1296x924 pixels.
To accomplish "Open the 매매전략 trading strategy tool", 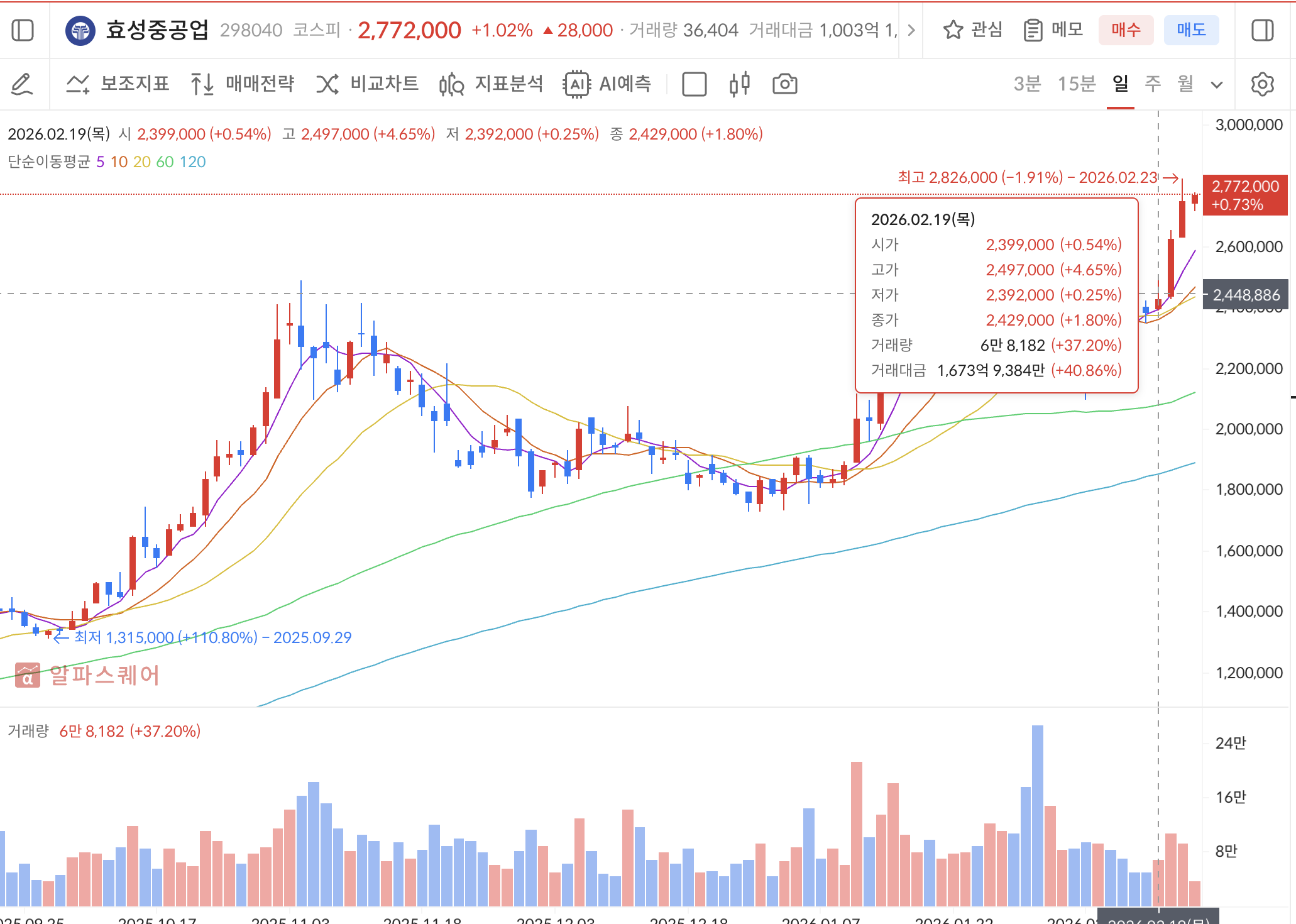I will (242, 84).
